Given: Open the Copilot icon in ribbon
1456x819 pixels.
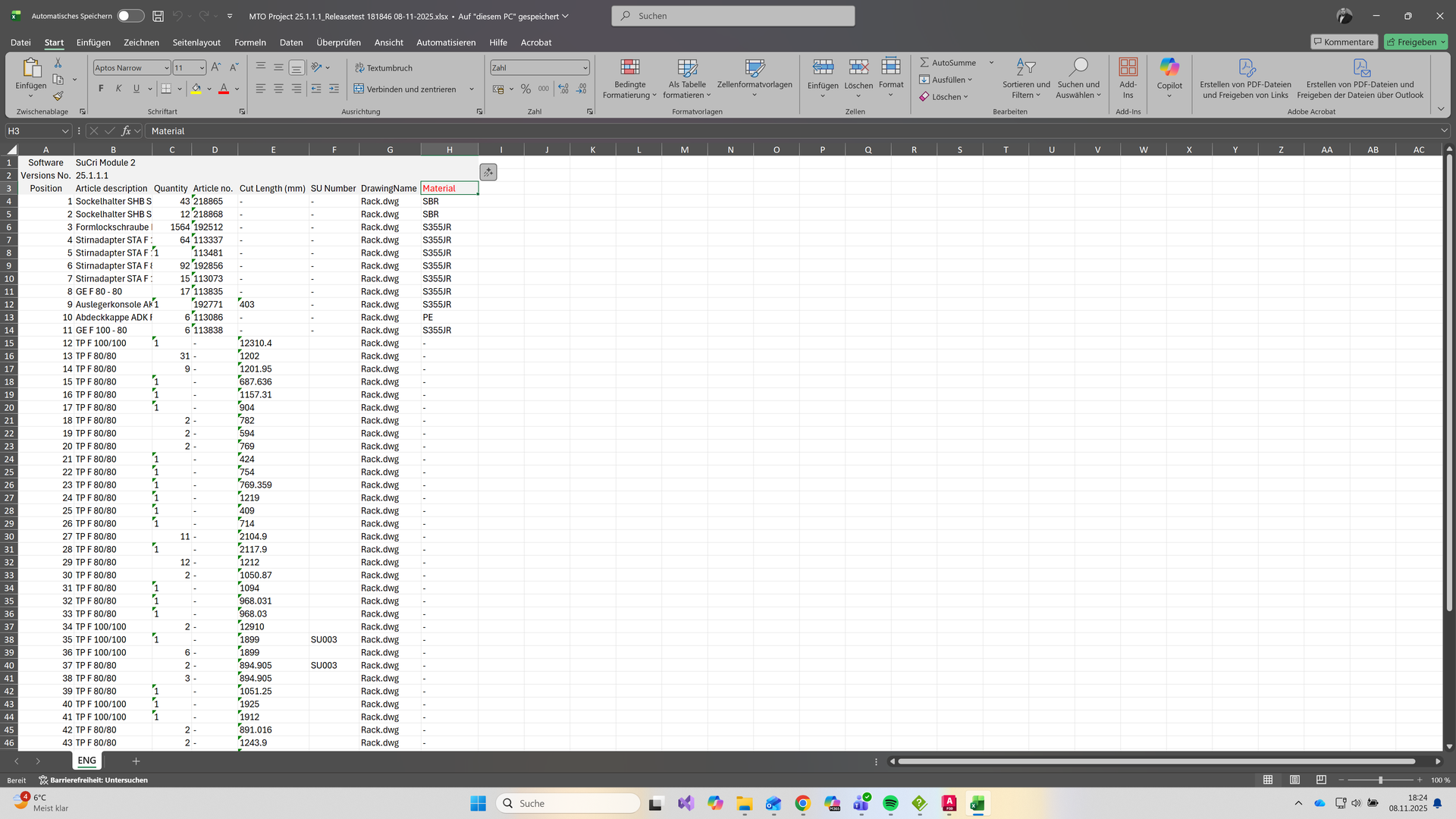Looking at the screenshot, I should pos(1169,77).
